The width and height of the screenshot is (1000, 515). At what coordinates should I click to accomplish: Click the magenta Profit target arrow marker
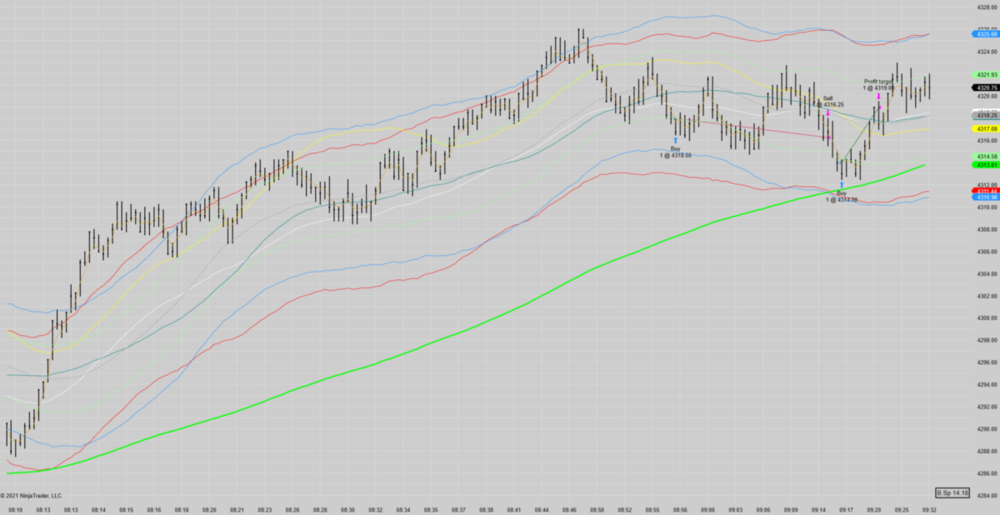[x=878, y=96]
